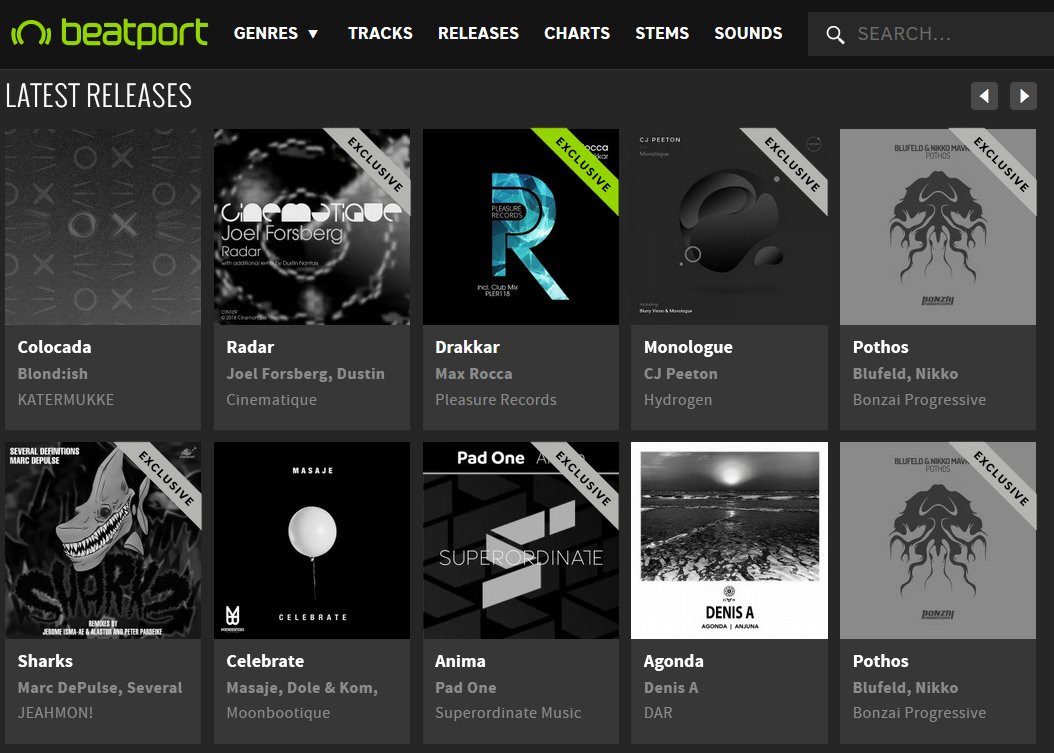View artist Denis A
The height and width of the screenshot is (753, 1054).
point(671,688)
